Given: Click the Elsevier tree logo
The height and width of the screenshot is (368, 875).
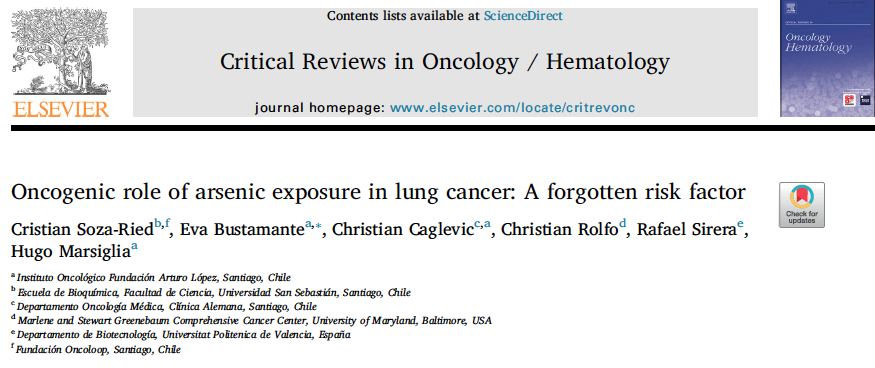Looking at the screenshot, I should point(60,52).
